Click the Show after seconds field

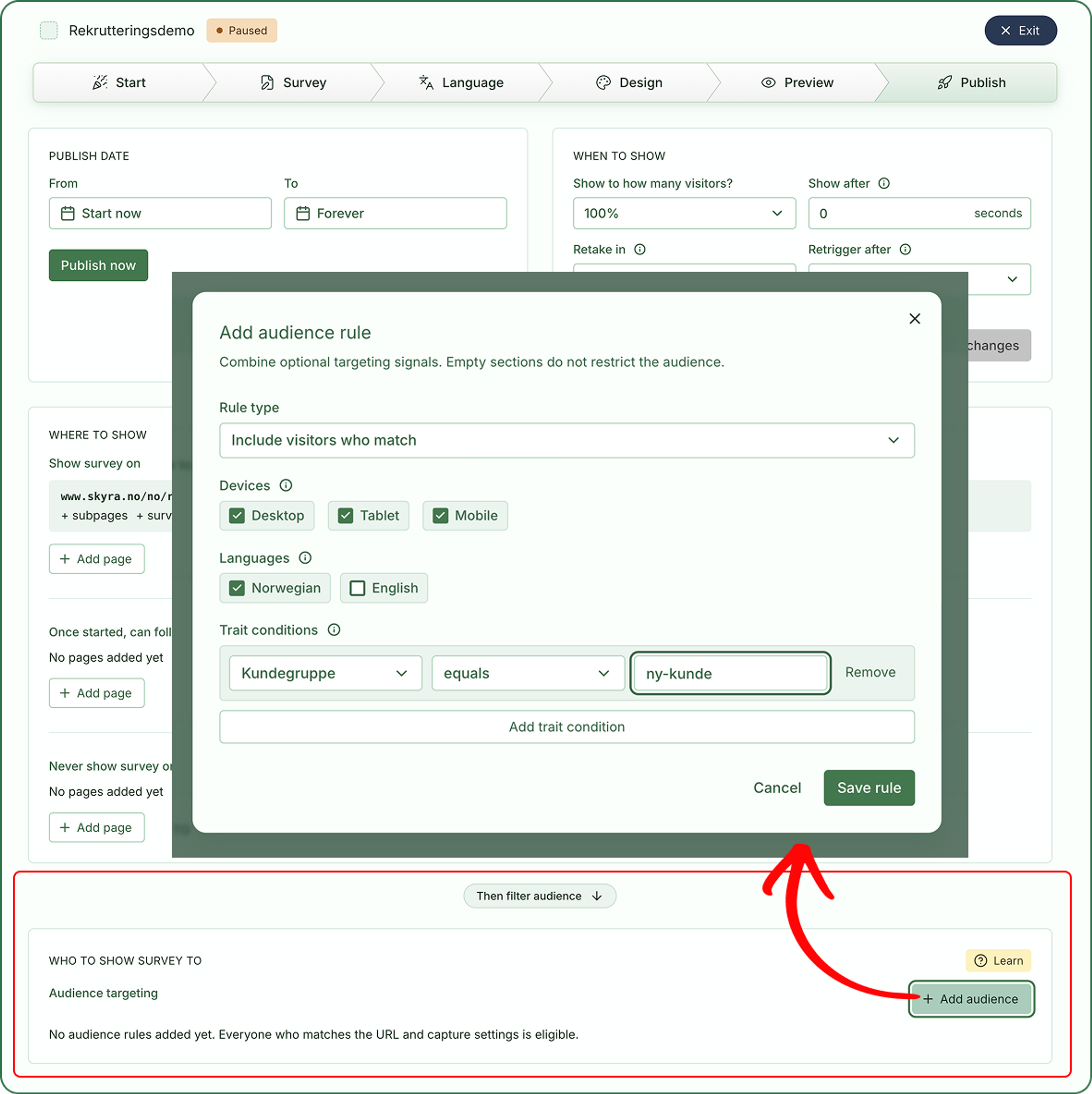[x=919, y=213]
